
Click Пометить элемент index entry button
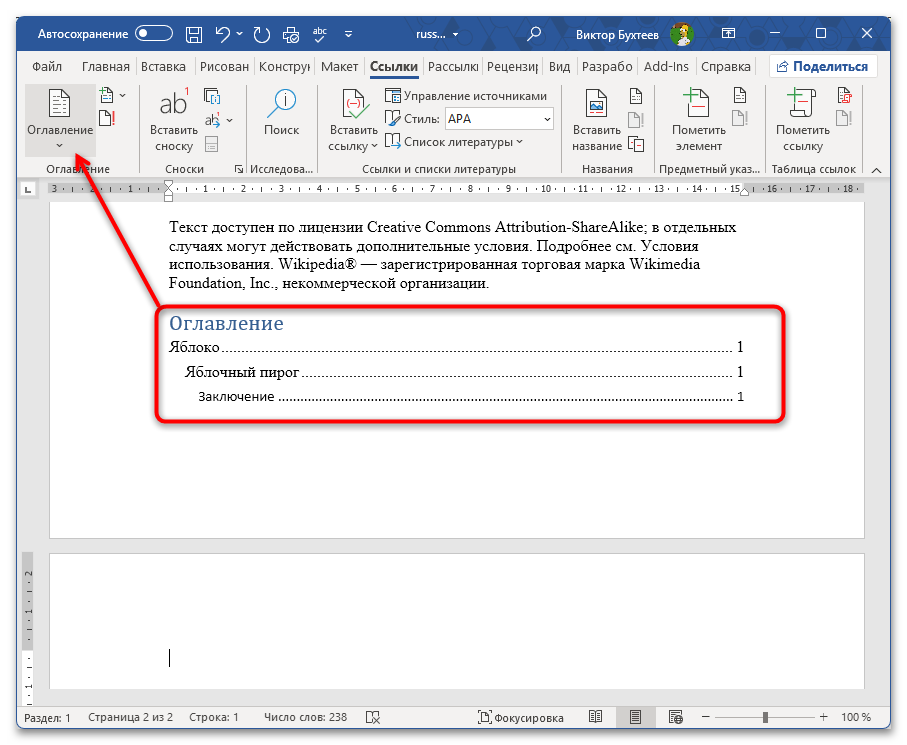pyautogui.click(x=698, y=119)
